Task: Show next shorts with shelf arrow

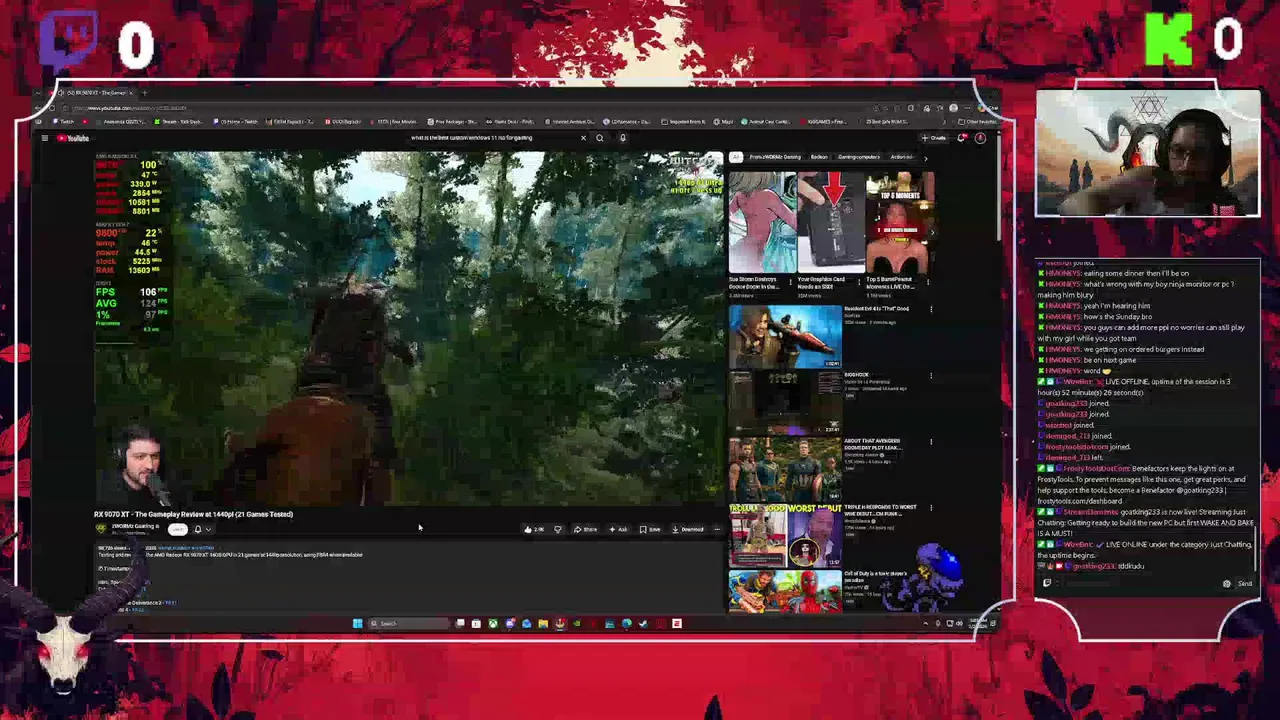Action: click(931, 232)
